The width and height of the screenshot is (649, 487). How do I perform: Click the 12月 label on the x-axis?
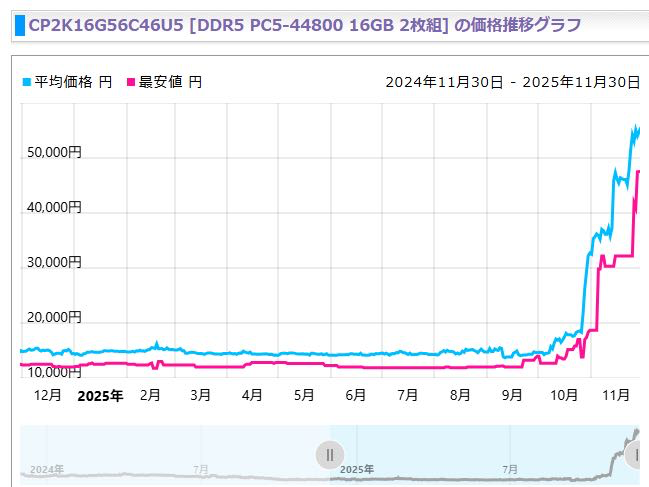click(x=47, y=395)
